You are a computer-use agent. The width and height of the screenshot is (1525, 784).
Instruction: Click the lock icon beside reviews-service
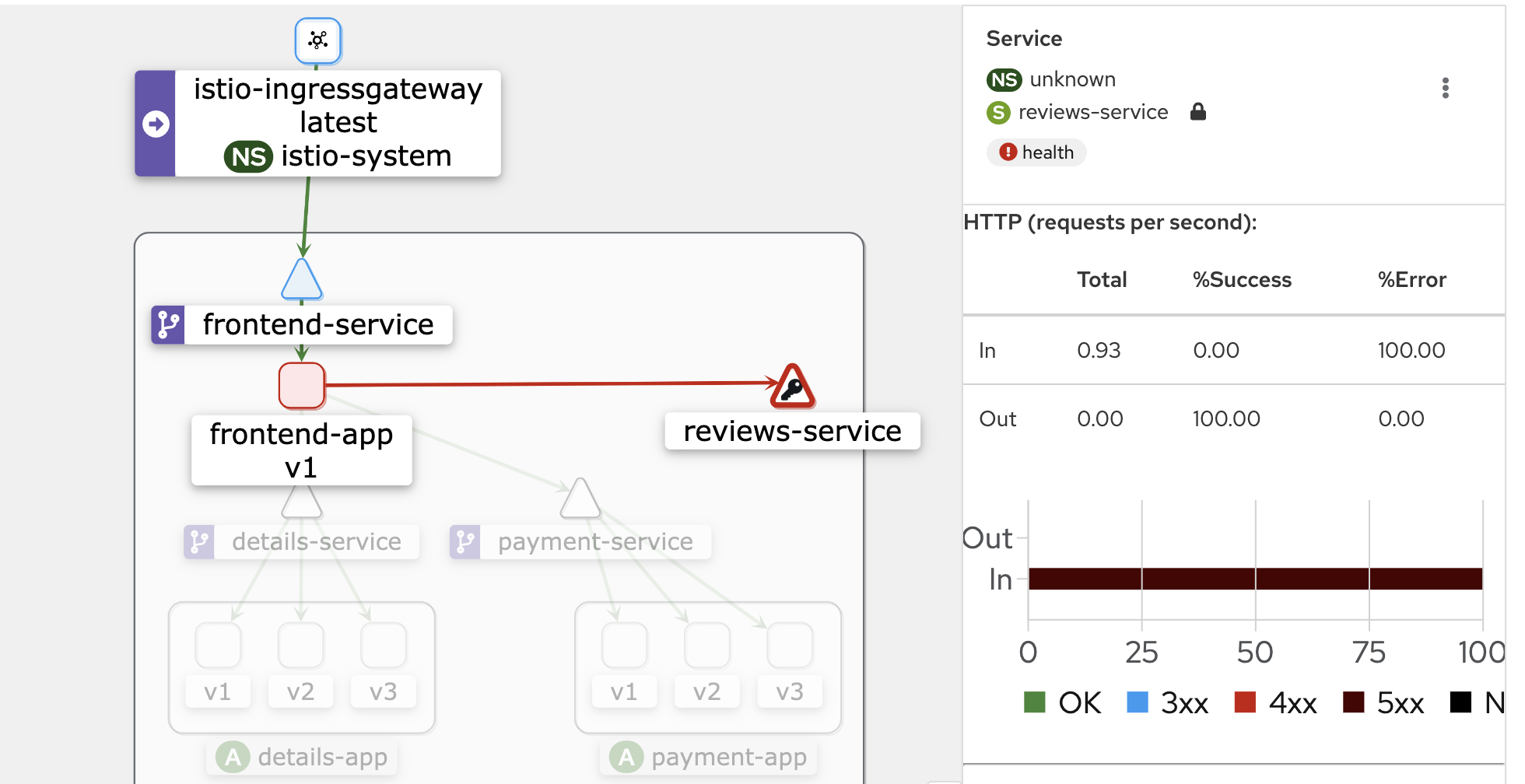point(1198,112)
